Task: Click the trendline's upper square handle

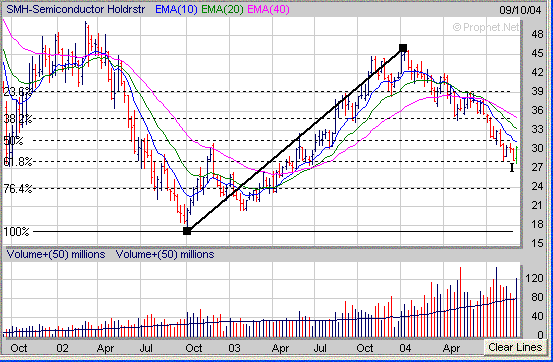Action: point(403,48)
